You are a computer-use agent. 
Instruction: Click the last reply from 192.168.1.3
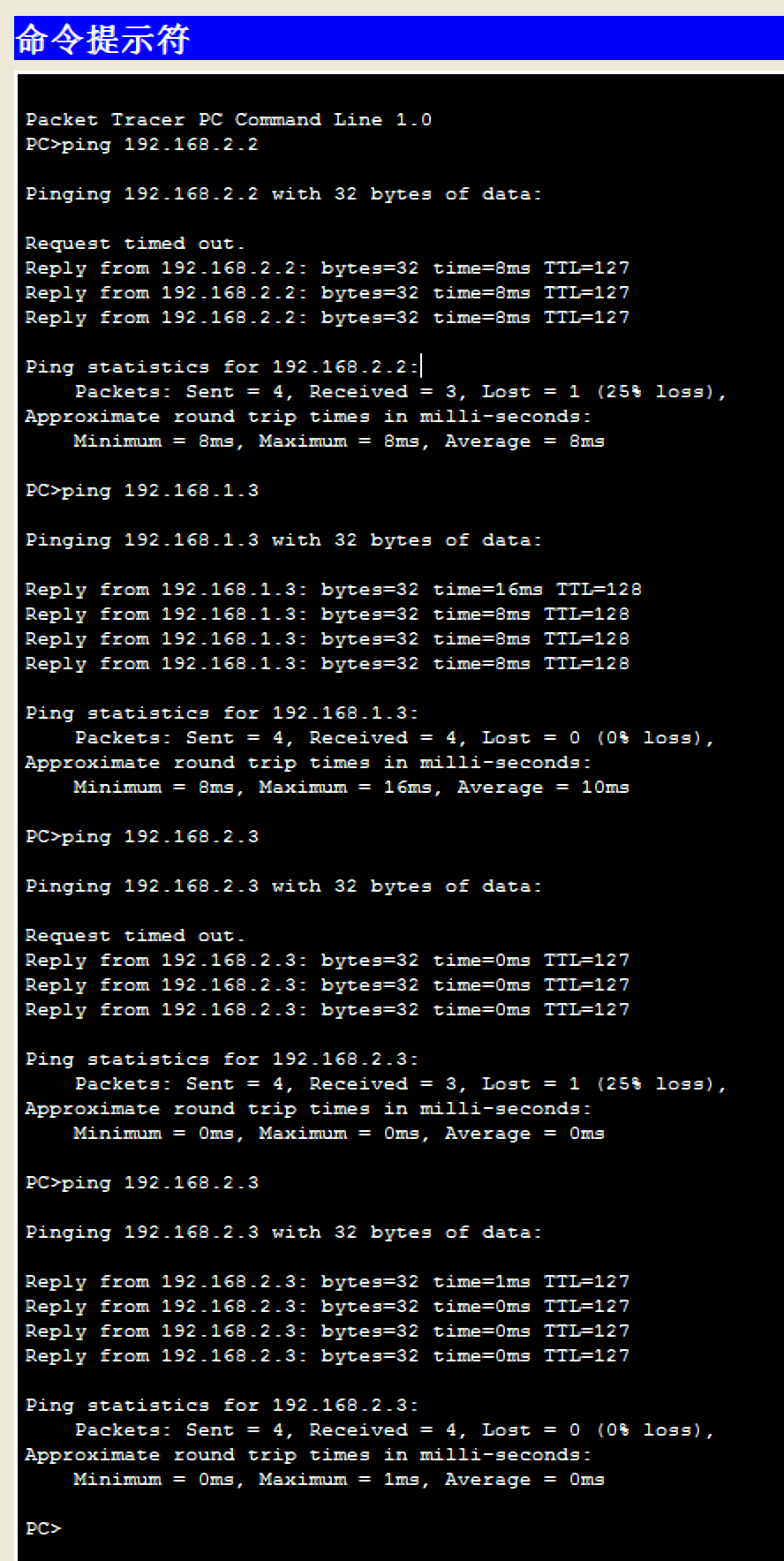pyautogui.click(x=327, y=663)
